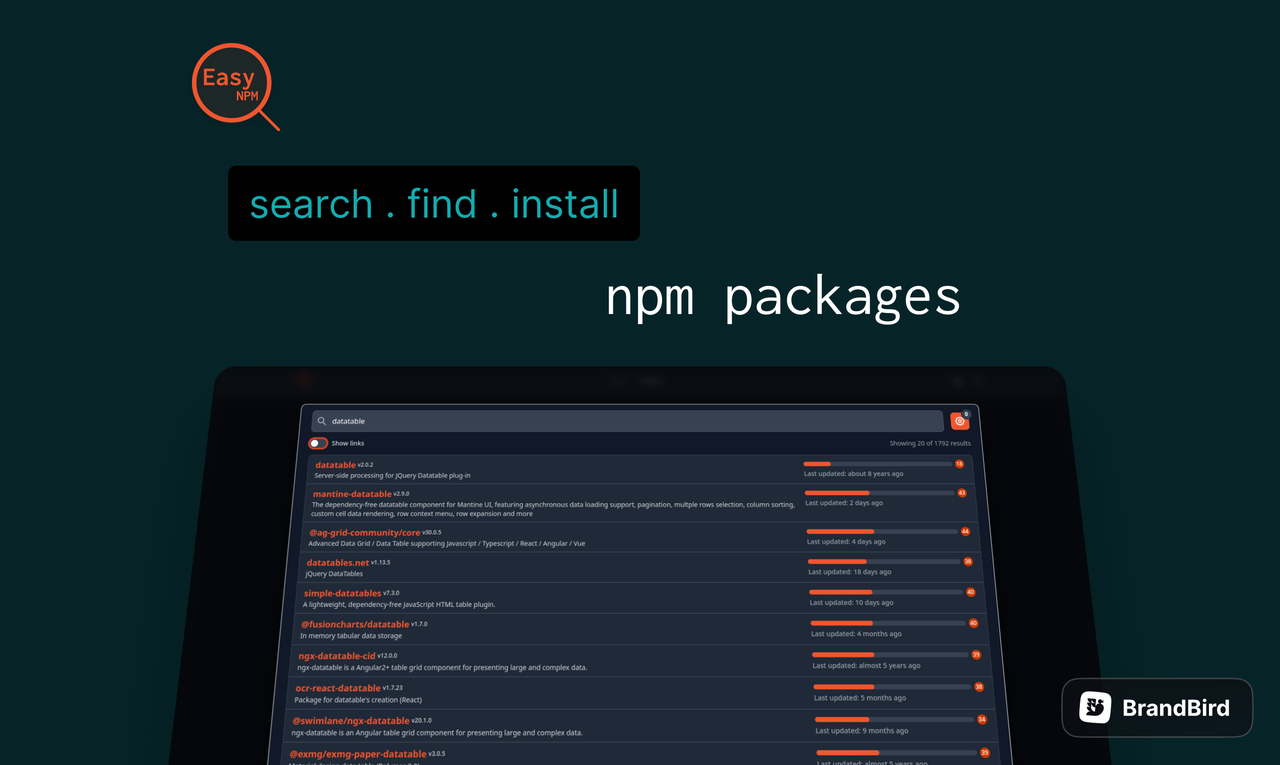Click the "jQuery DataTables" description text
Image resolution: width=1280 pixels, height=765 pixels.
(x=334, y=574)
